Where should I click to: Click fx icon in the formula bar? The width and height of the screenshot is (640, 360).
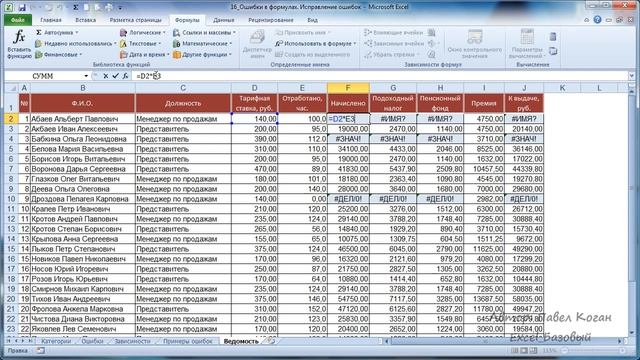[125, 76]
